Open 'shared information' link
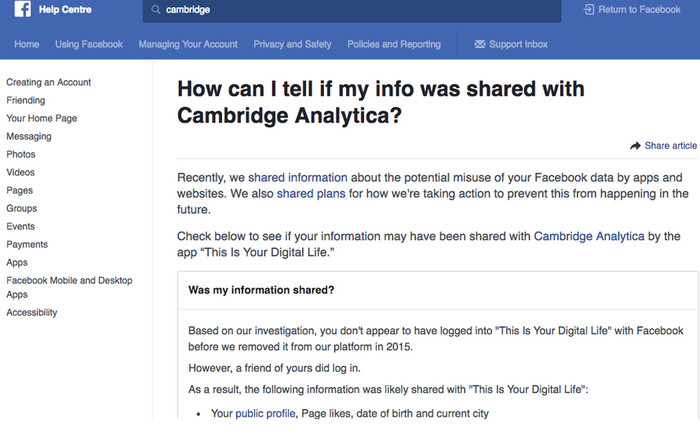The image size is (700, 438). click(x=298, y=177)
